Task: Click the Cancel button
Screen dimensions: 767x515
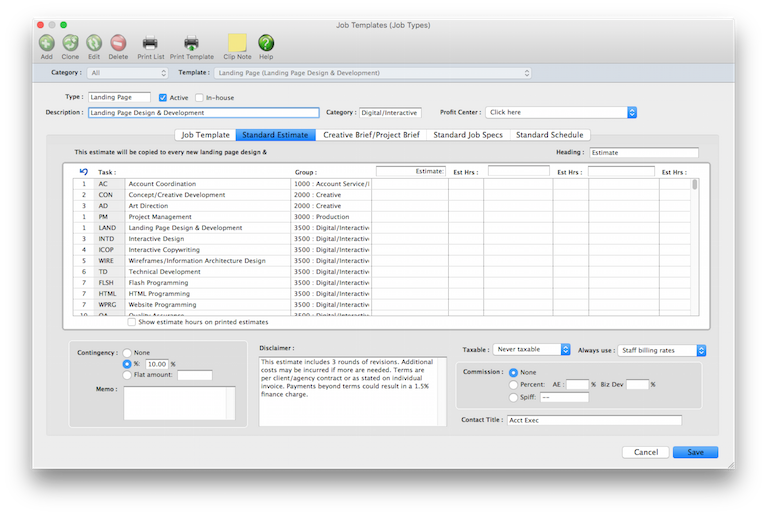Action: pyautogui.click(x=645, y=452)
